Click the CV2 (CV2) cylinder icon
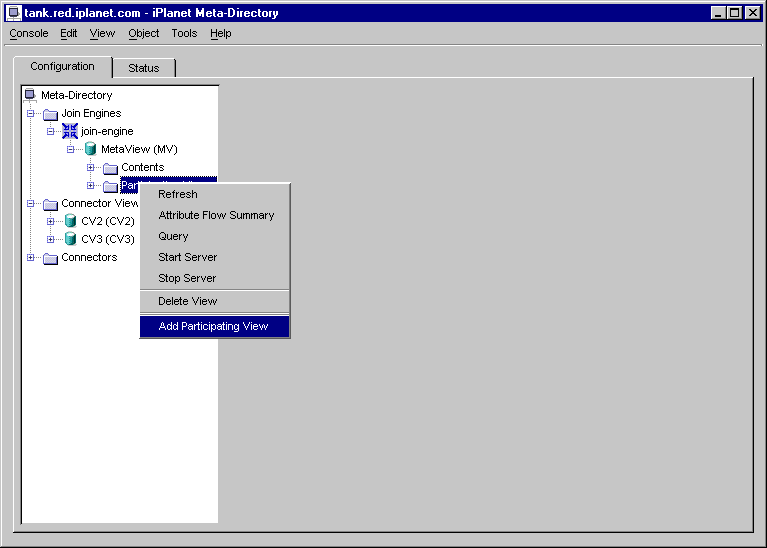This screenshot has height=548, width=767. click(x=70, y=221)
